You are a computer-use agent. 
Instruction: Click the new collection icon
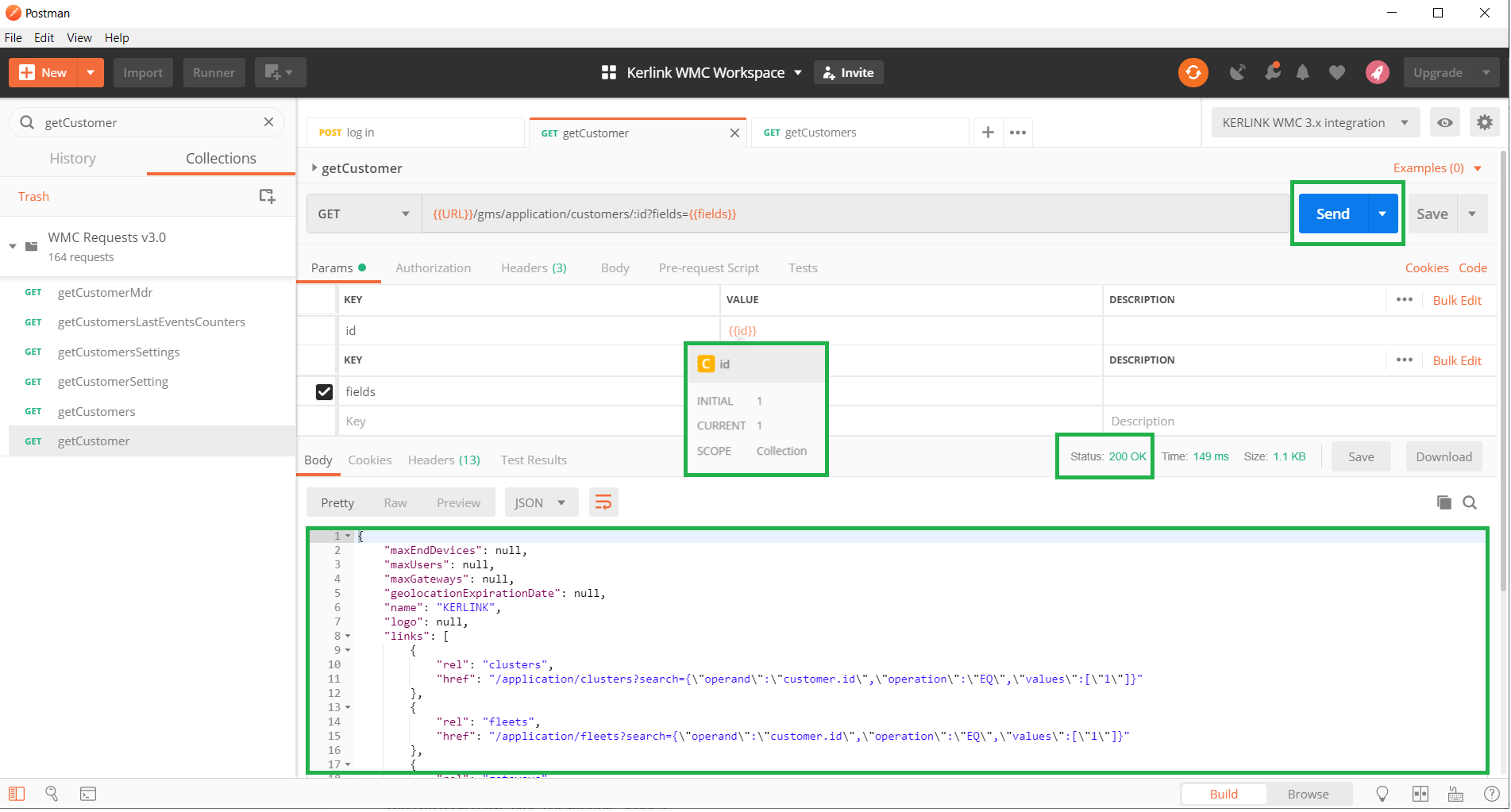coord(267,196)
